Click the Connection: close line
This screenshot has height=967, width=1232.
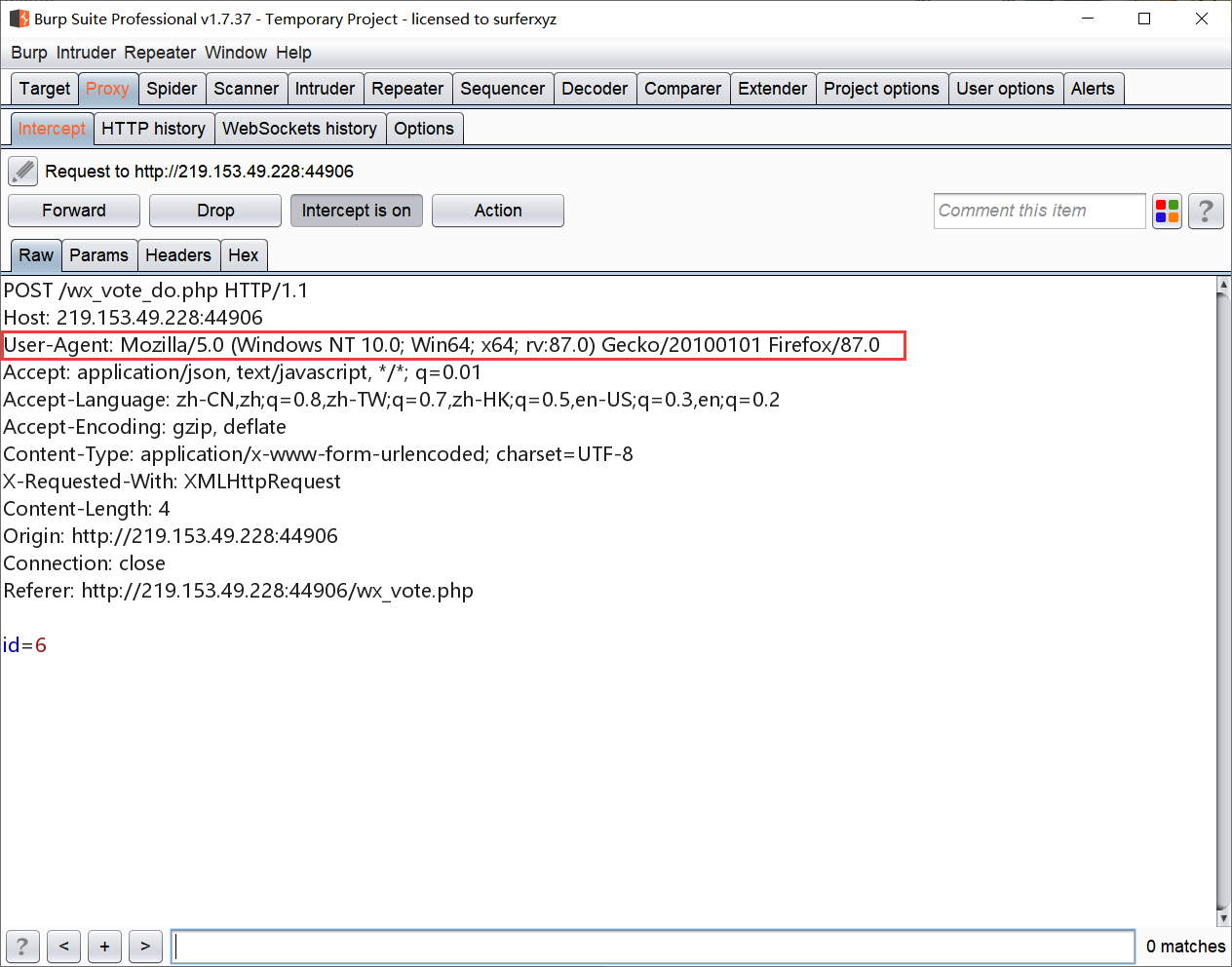pyautogui.click(x=85, y=563)
